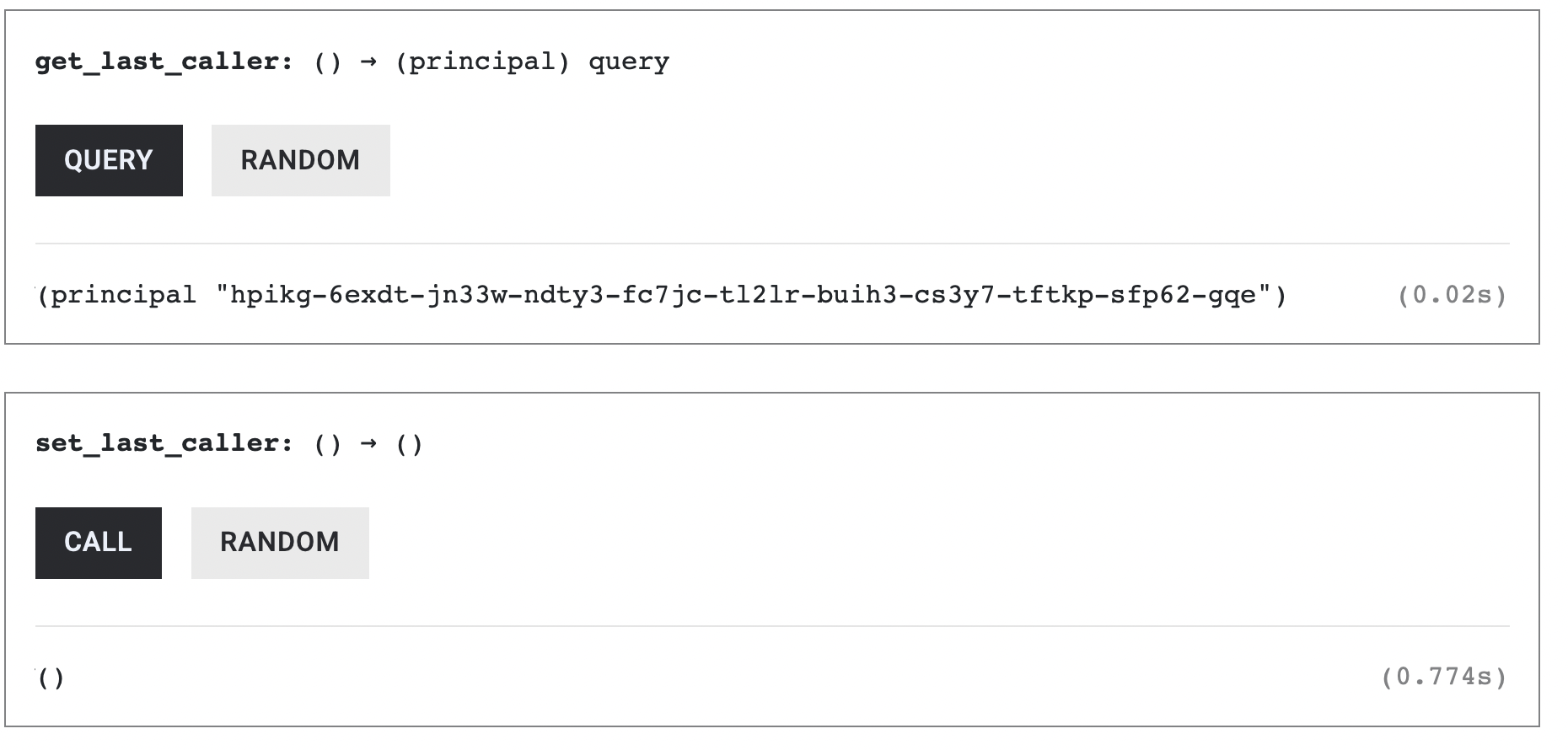The image size is (1568, 750).
Task: Click RANDOM beside the CALL button
Action: tap(279, 543)
